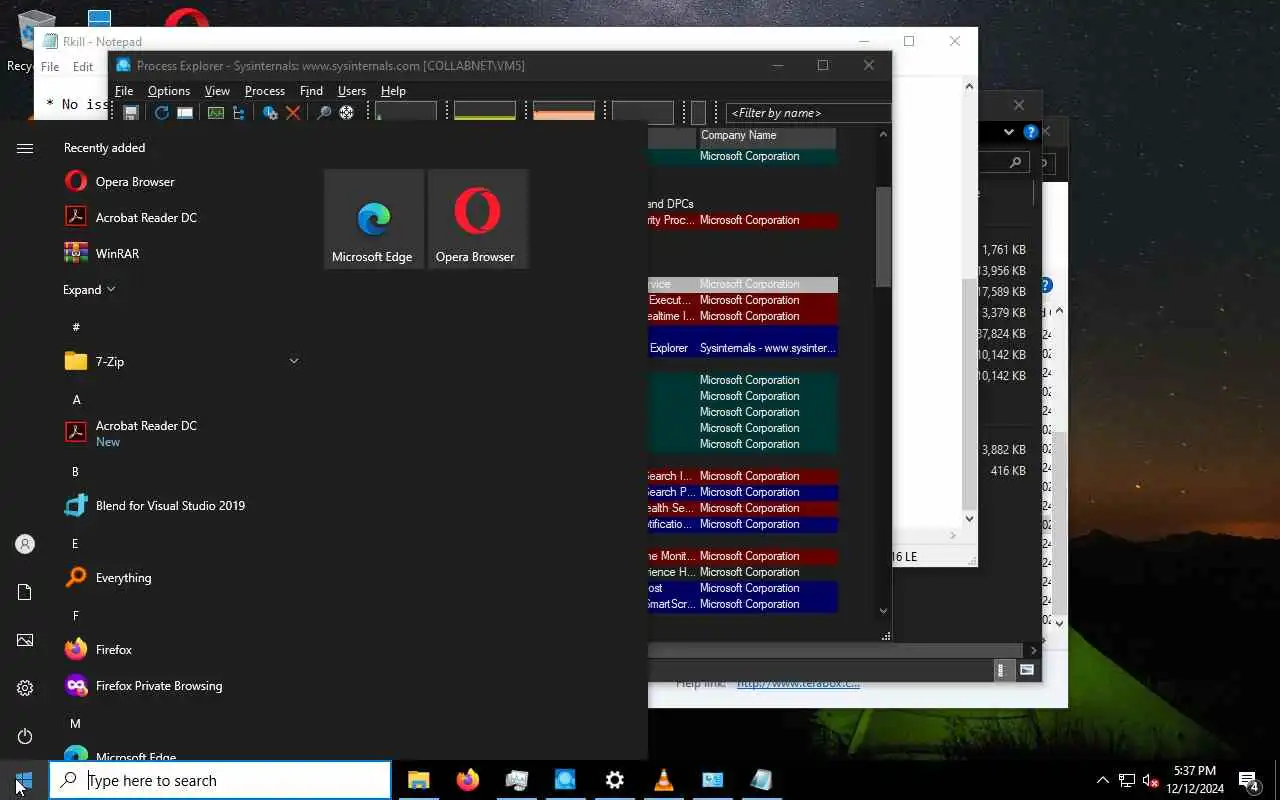Select the 3,882 KB file size entry

coord(1003,450)
